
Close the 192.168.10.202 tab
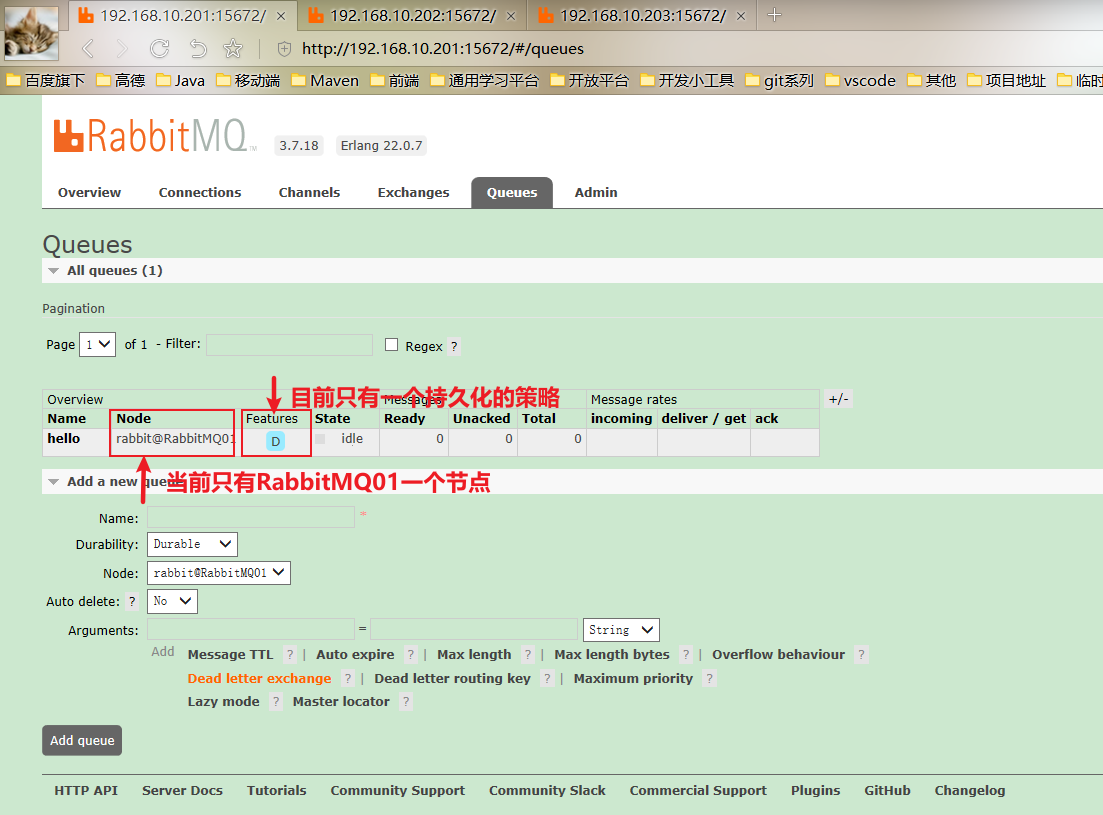click(511, 15)
